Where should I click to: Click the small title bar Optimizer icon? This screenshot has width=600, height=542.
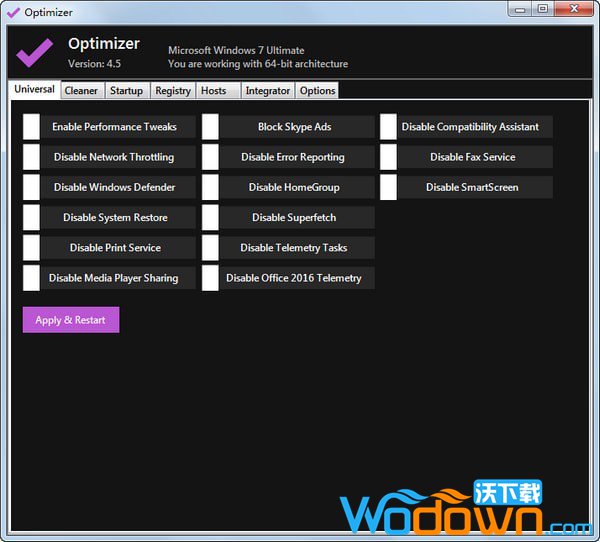coord(13,13)
